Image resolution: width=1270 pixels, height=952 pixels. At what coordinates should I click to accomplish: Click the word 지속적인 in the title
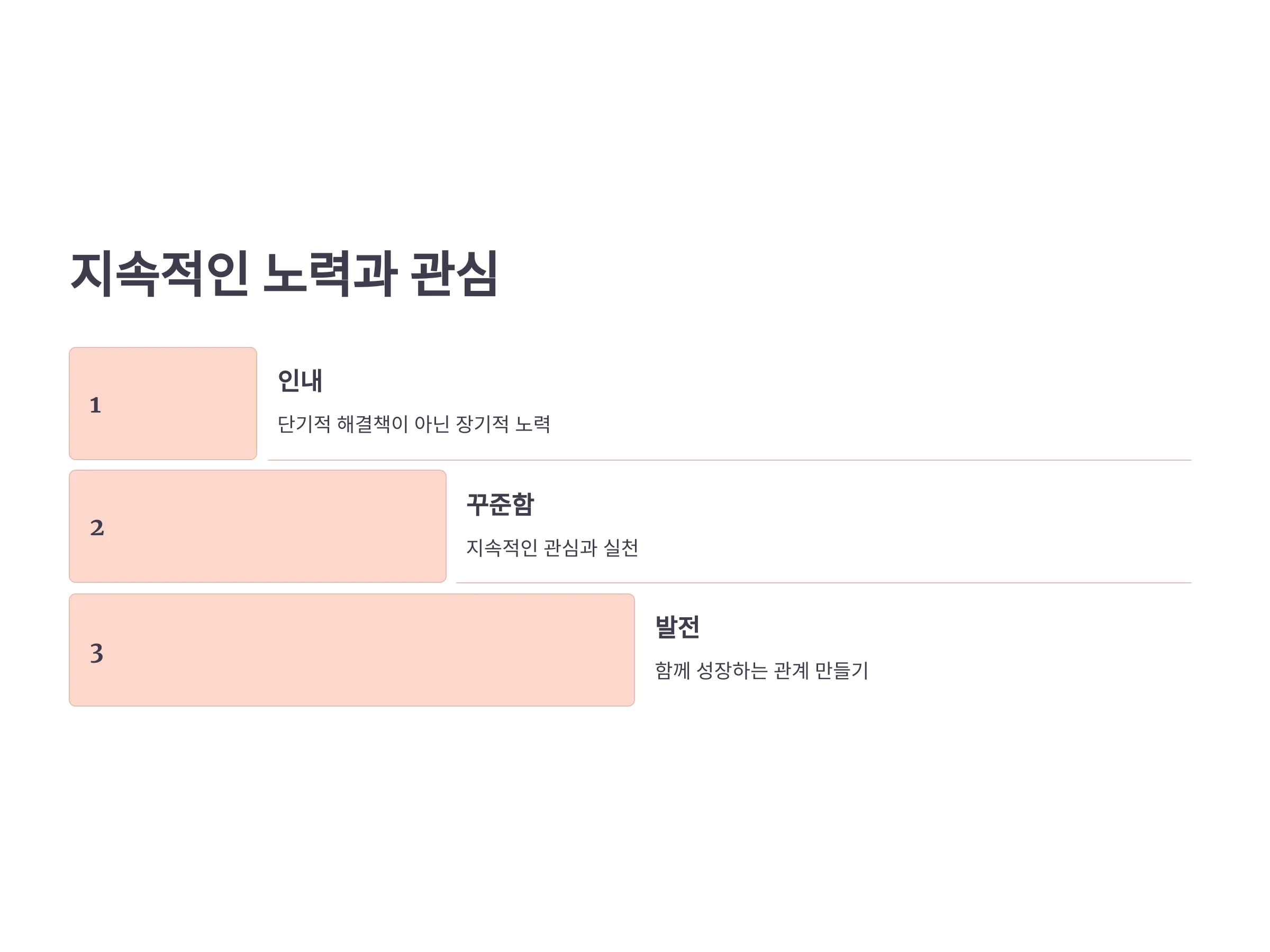point(160,274)
